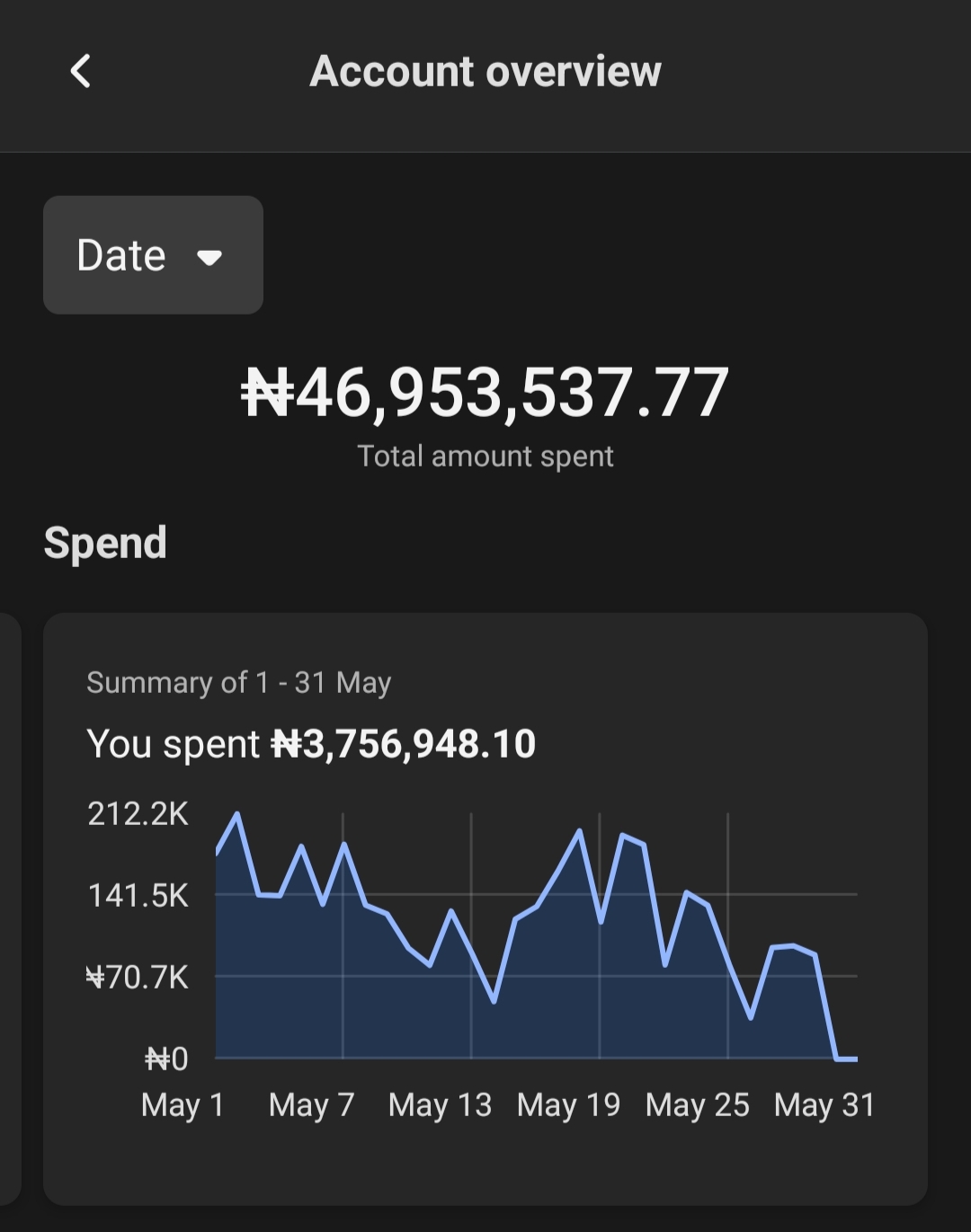Tap the ₦70.7K y-axis label
971x1232 pixels.
pos(138,977)
